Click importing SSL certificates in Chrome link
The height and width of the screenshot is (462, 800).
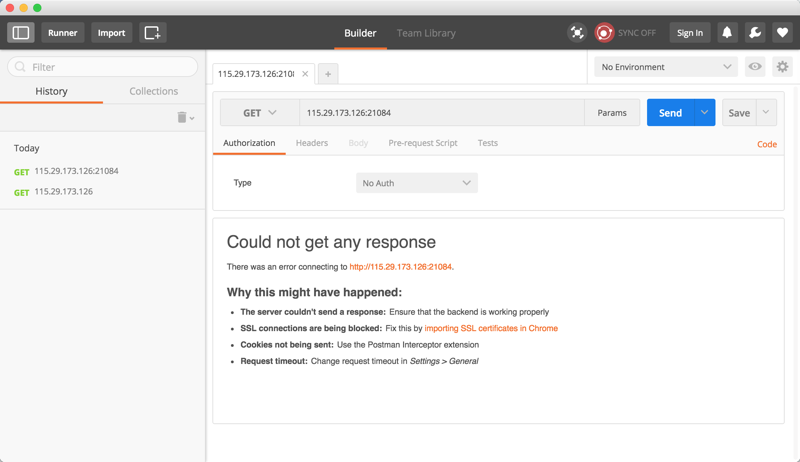click(491, 328)
